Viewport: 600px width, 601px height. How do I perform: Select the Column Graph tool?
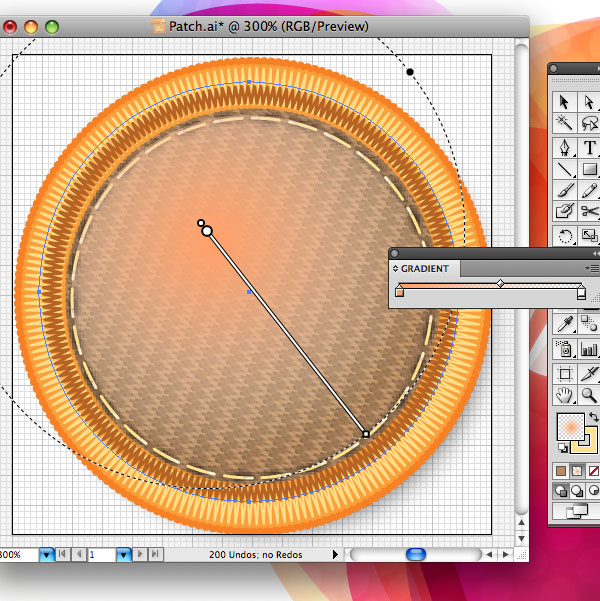589,349
